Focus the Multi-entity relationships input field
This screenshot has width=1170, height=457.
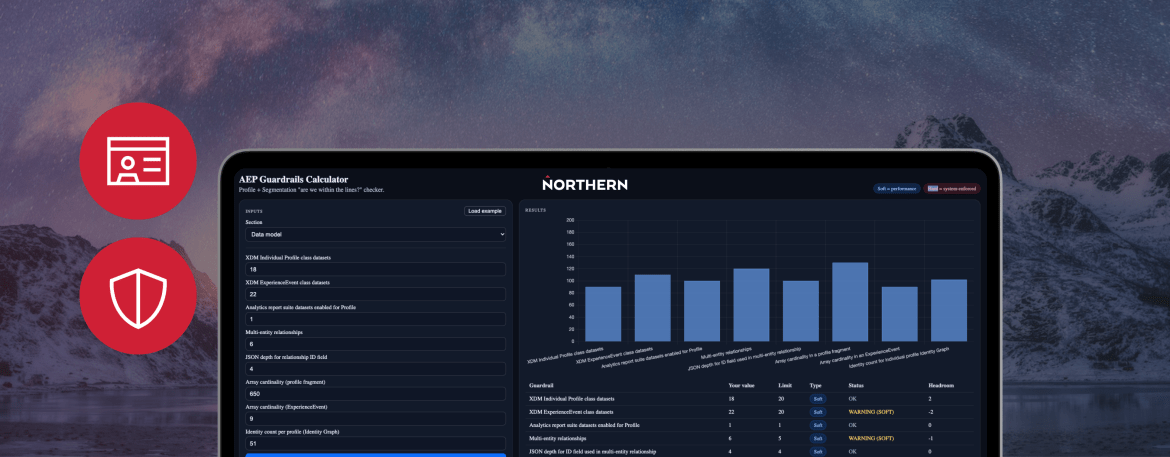(x=375, y=344)
